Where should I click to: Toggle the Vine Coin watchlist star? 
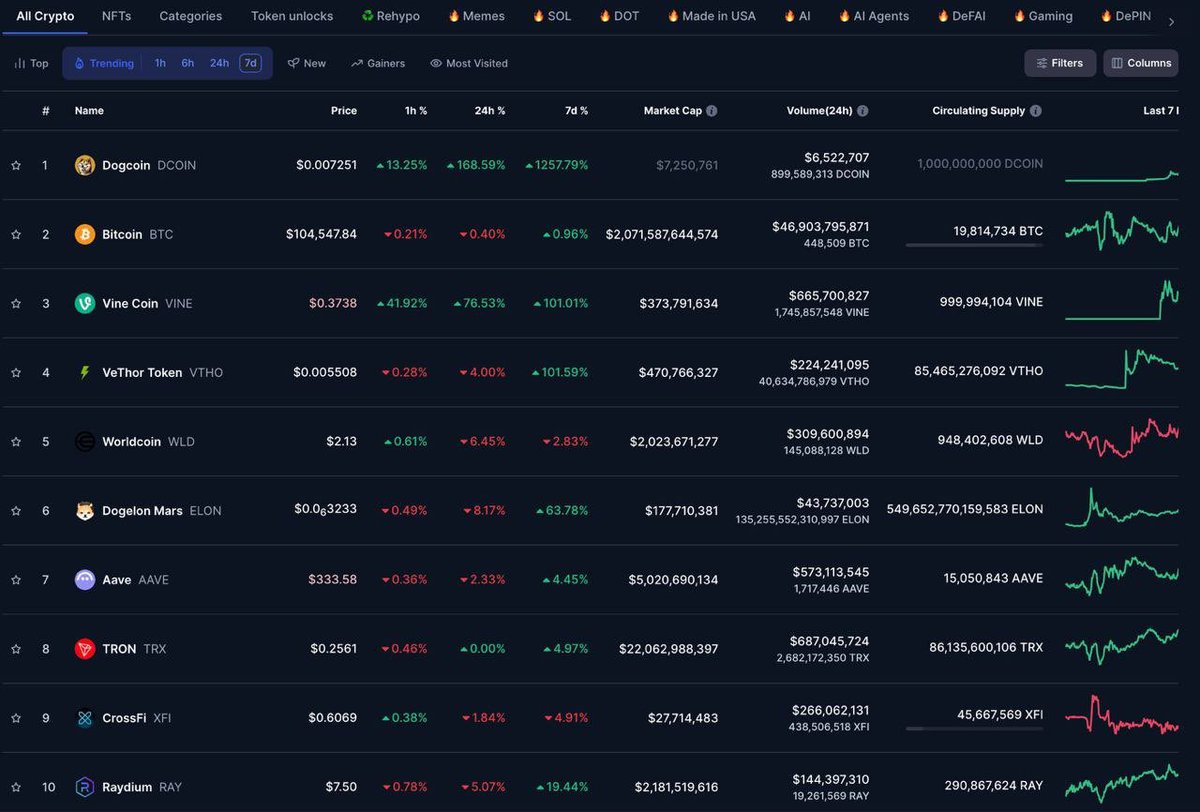click(x=16, y=303)
